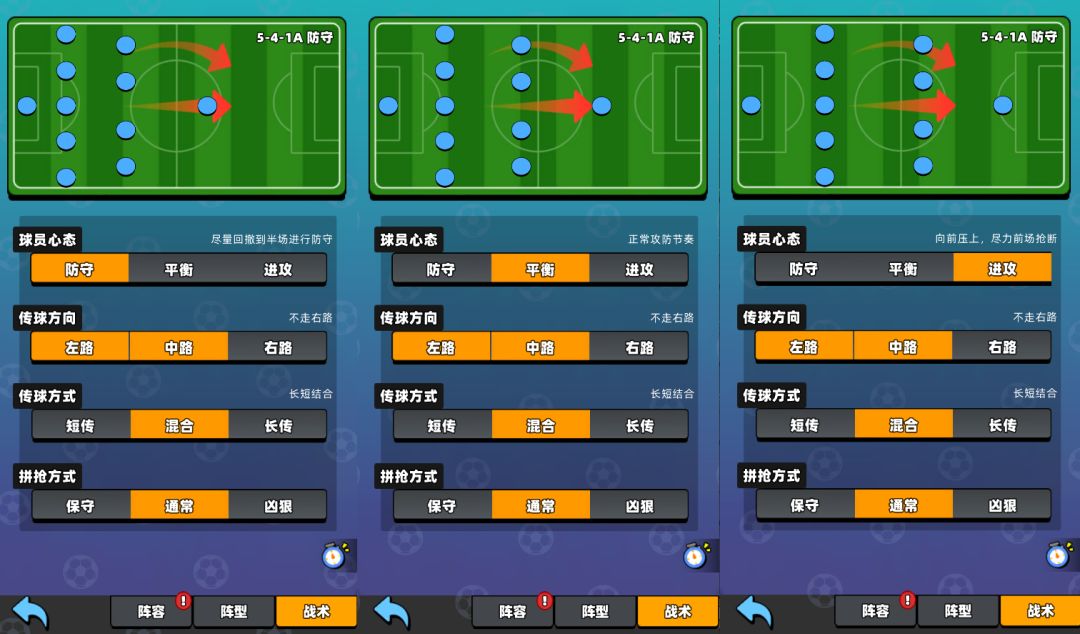The height and width of the screenshot is (634, 1080).
Task: Choose 通常 tackling in right panel
Action: click(x=904, y=505)
